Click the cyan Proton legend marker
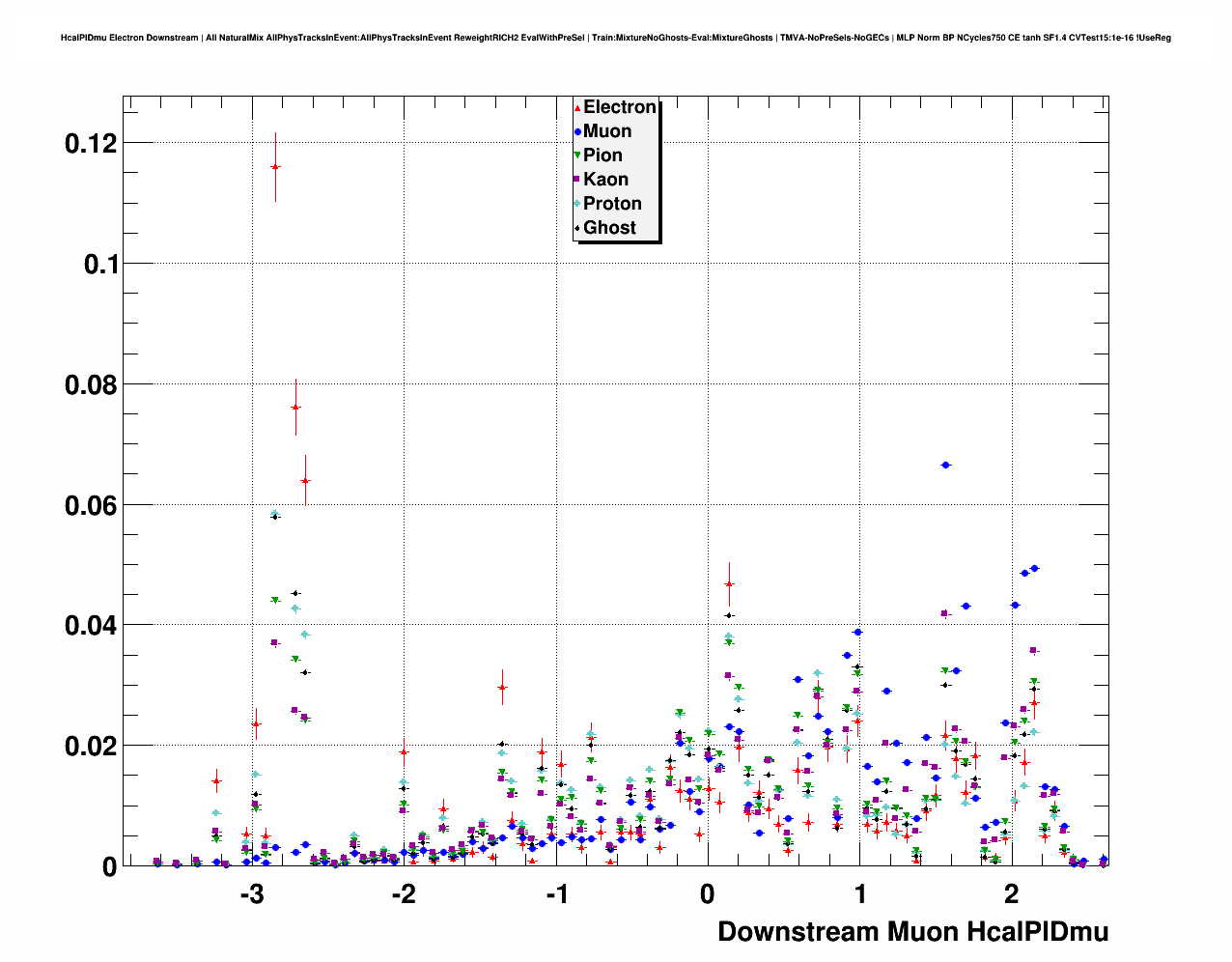 coord(577,204)
